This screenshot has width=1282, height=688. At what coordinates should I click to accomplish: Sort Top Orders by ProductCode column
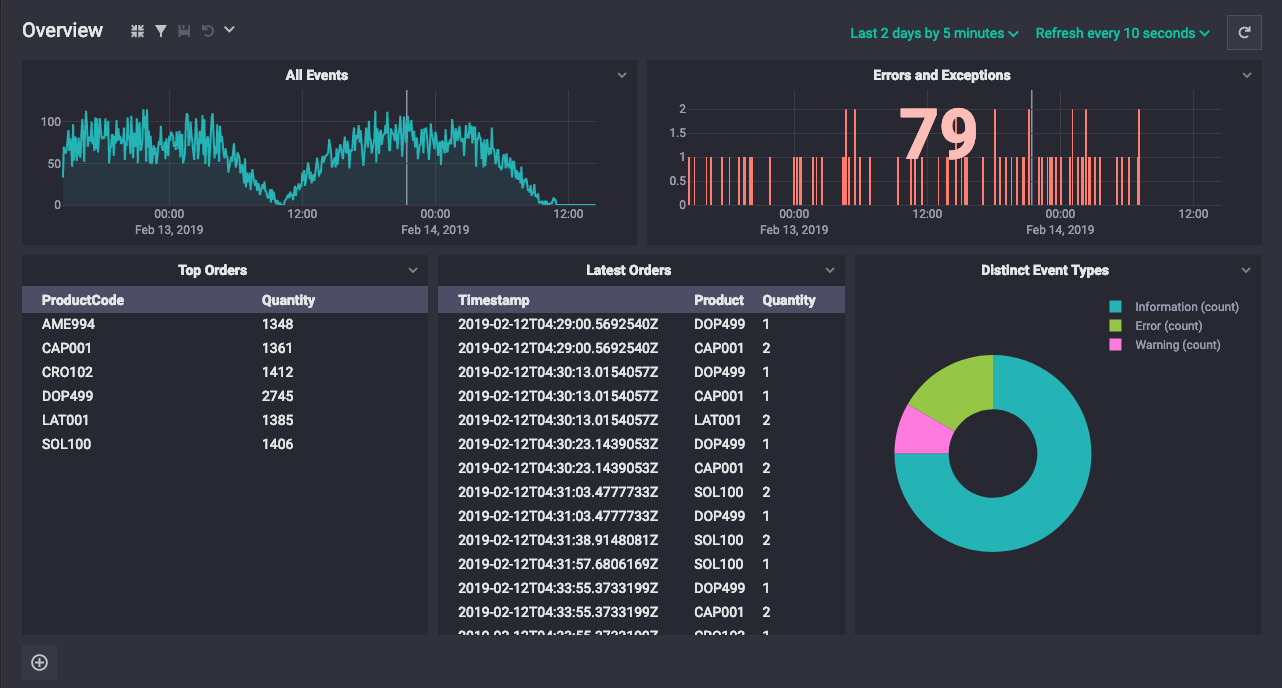(x=83, y=300)
